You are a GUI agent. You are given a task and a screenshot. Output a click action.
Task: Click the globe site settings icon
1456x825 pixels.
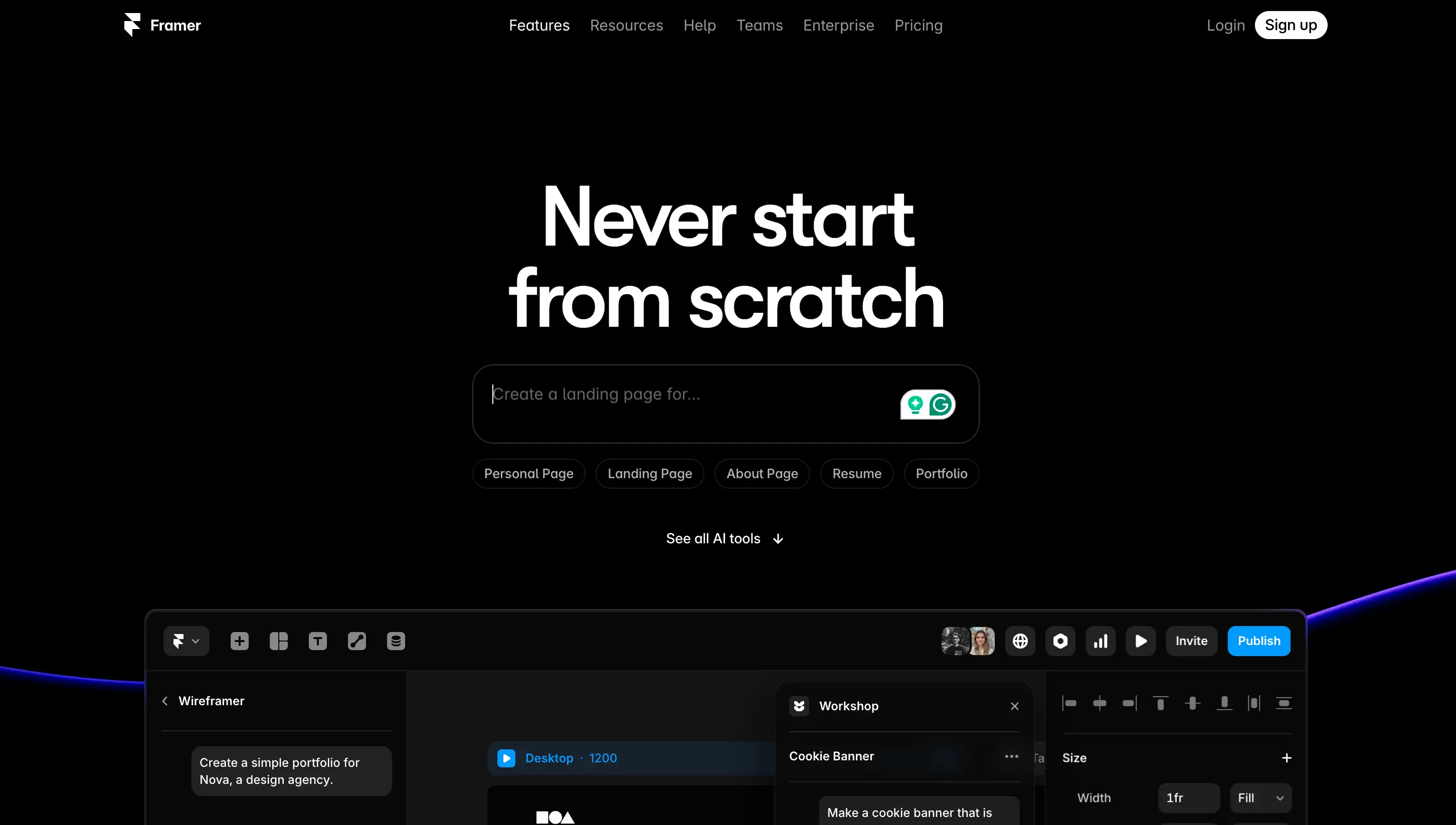click(1020, 641)
